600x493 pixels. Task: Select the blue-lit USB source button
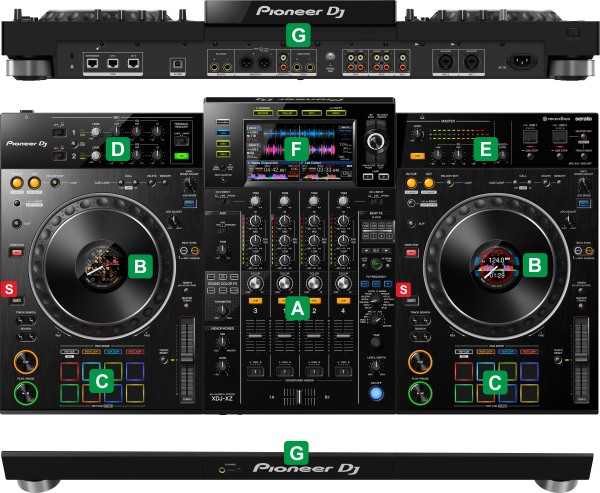pos(223,133)
